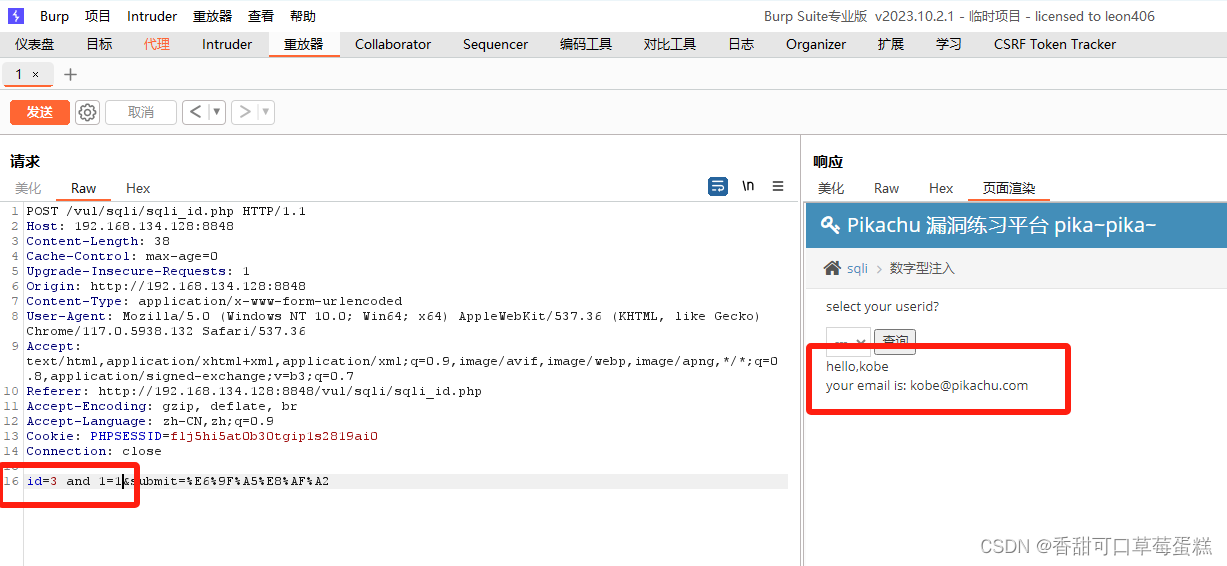The image size is (1227, 566).
Task: Switch to the 学习 tab
Action: 949,44
